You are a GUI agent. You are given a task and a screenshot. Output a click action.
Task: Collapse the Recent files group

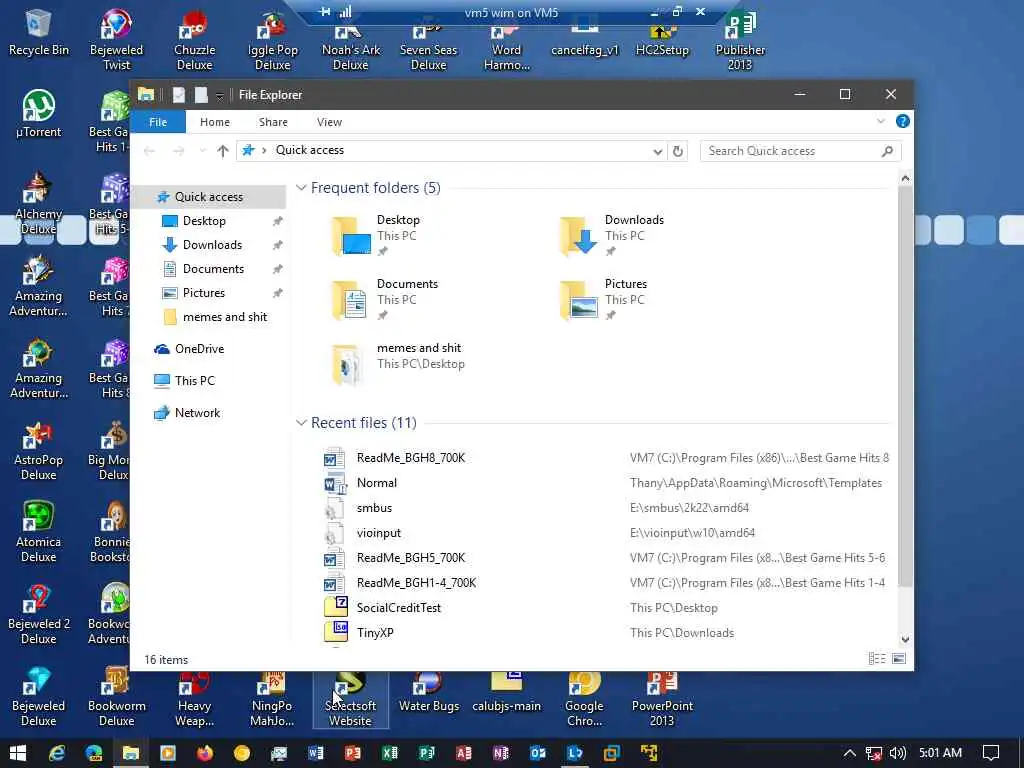(x=301, y=423)
